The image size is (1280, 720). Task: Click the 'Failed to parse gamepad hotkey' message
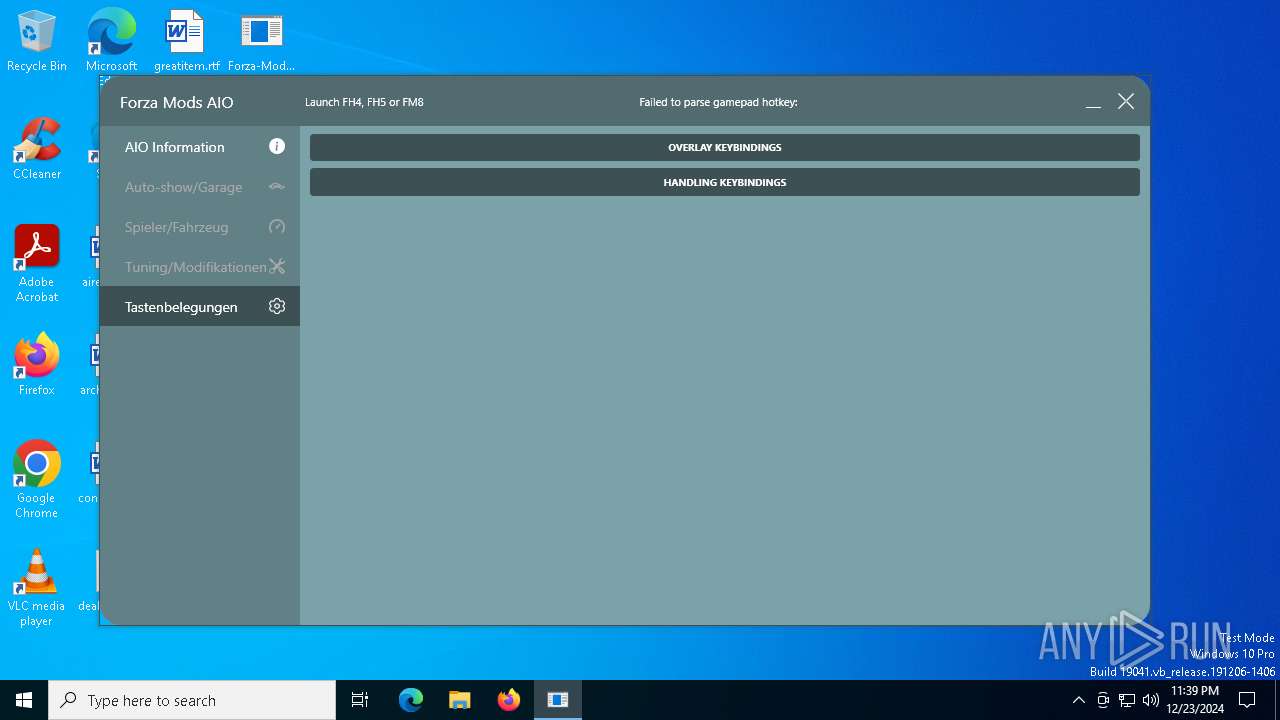[x=718, y=102]
